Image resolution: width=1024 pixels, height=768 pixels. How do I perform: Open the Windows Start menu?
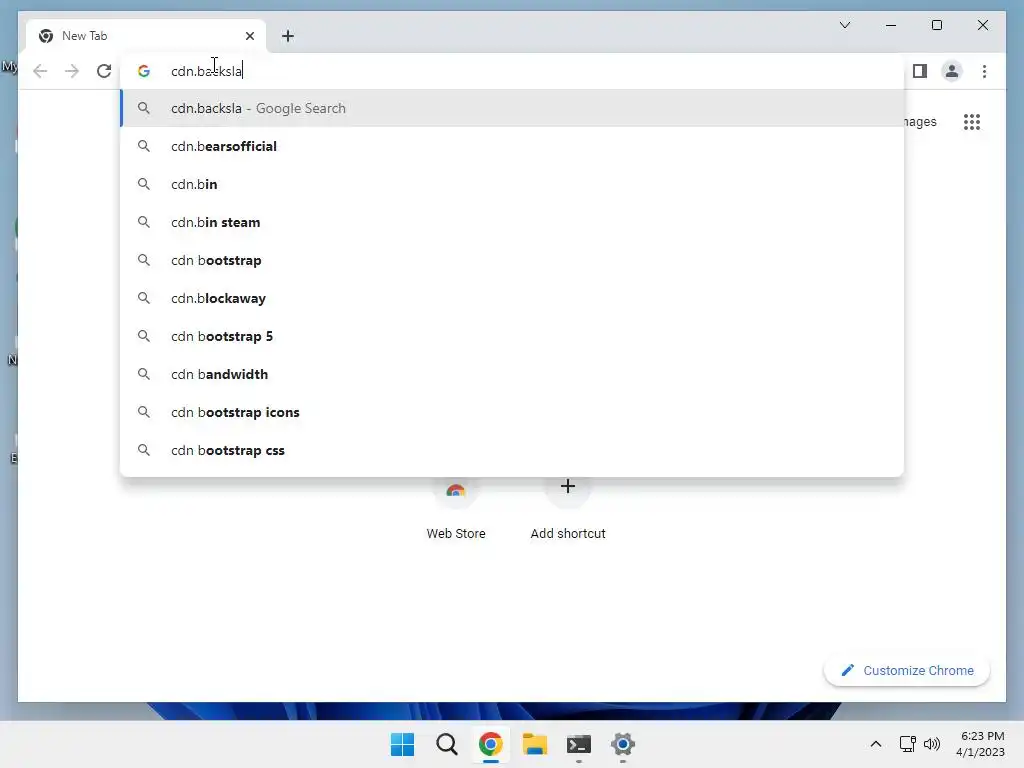[402, 744]
